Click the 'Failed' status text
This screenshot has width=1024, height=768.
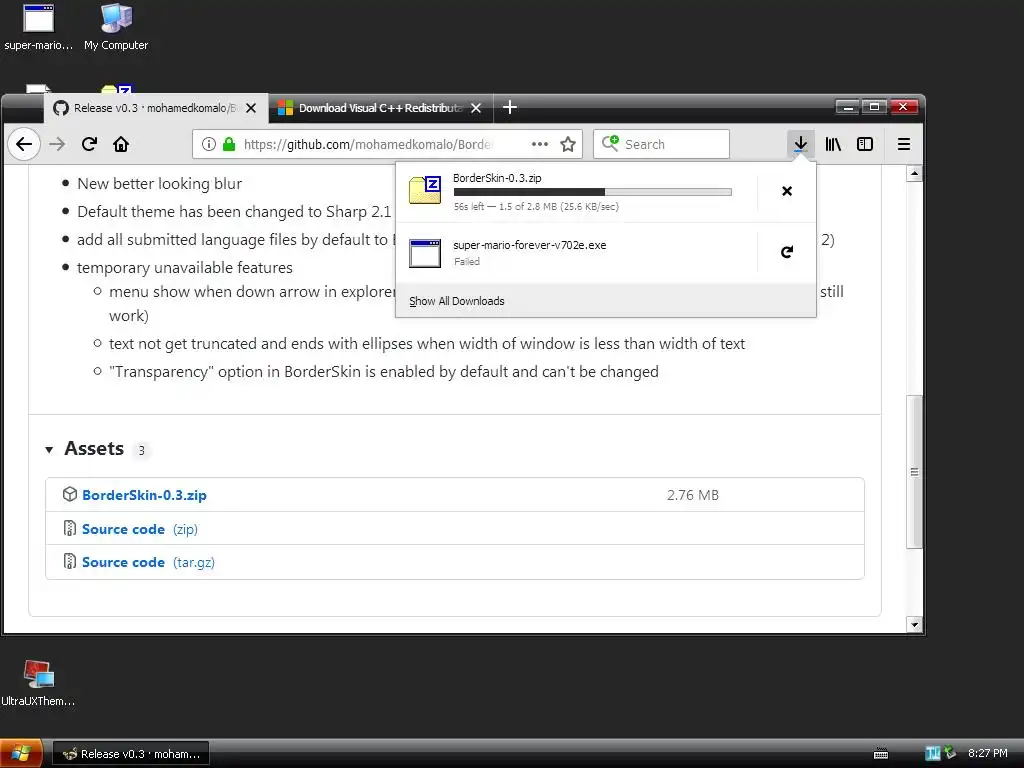tap(467, 262)
